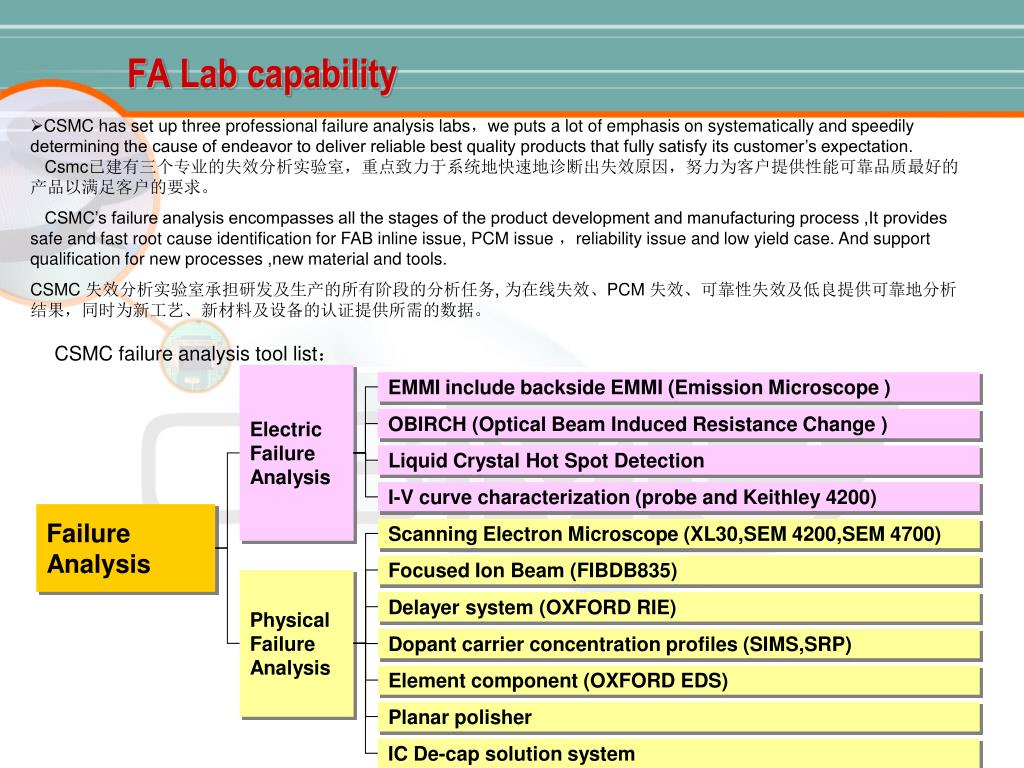This screenshot has height=768, width=1024.
Task: Click 'I-V curve characterization' row
Action: click(x=679, y=498)
